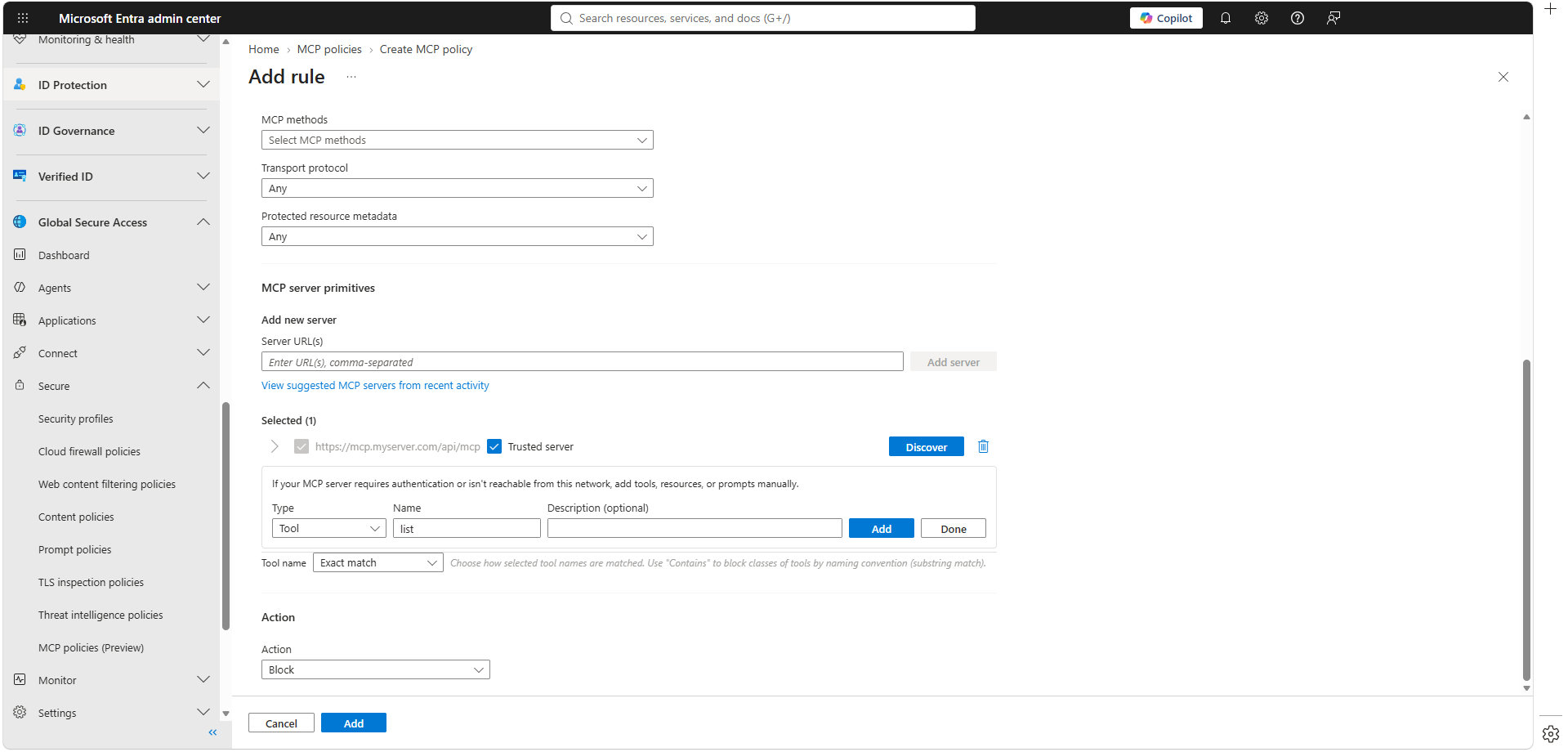Open the more options ellipsis next to Add rule
This screenshot has width=1568, height=752.
pos(351,77)
